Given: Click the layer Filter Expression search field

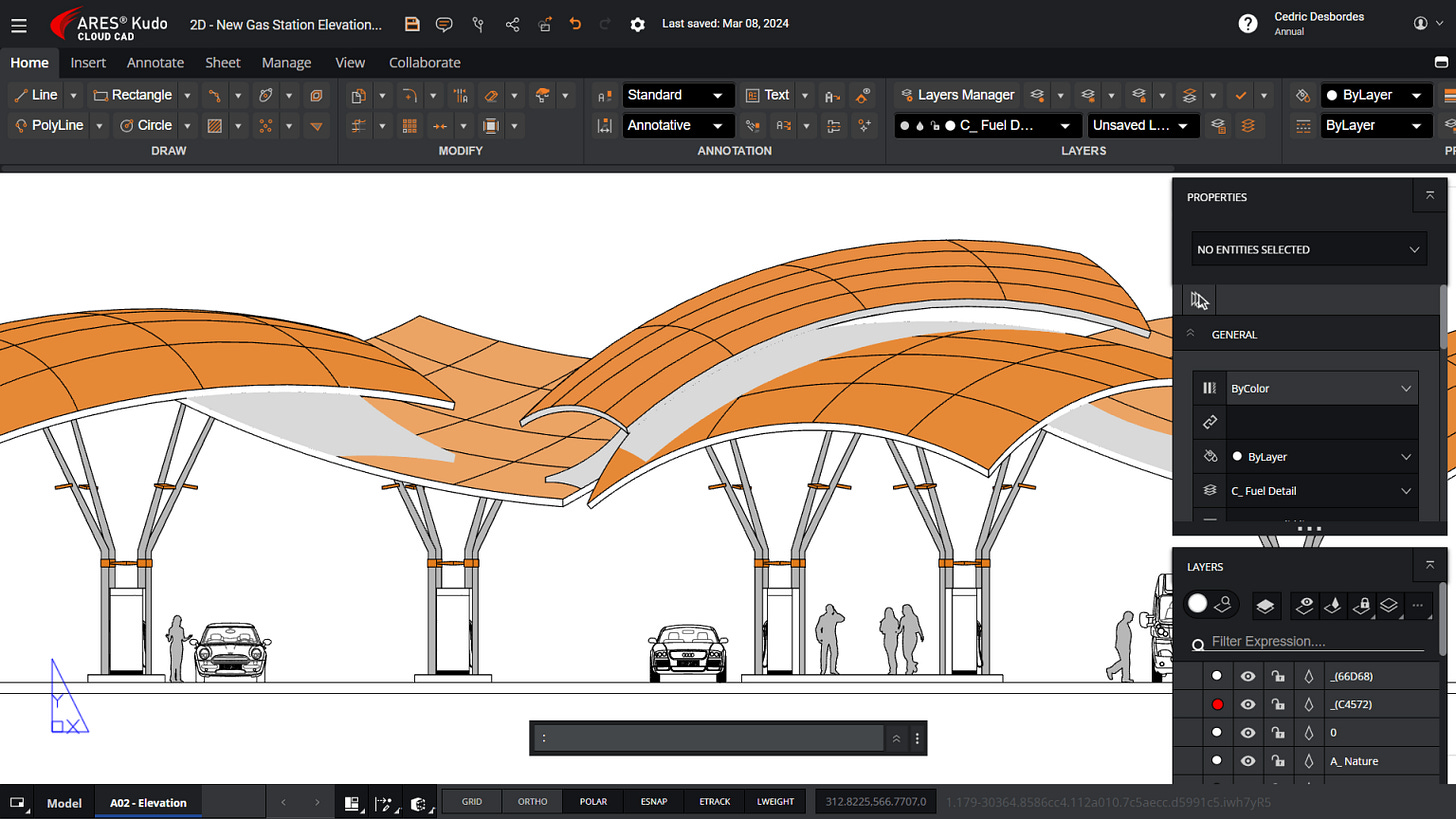Looking at the screenshot, I should [x=1316, y=641].
